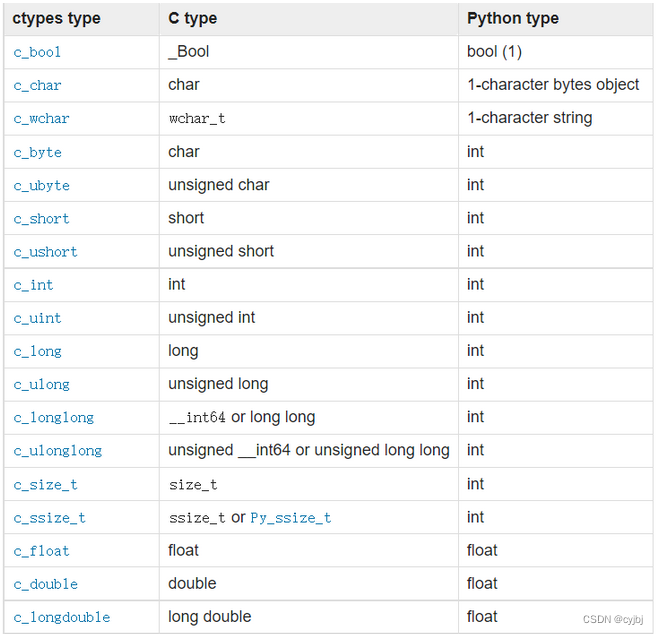
Task: Select the 'short' C type cell
Action: [308, 218]
